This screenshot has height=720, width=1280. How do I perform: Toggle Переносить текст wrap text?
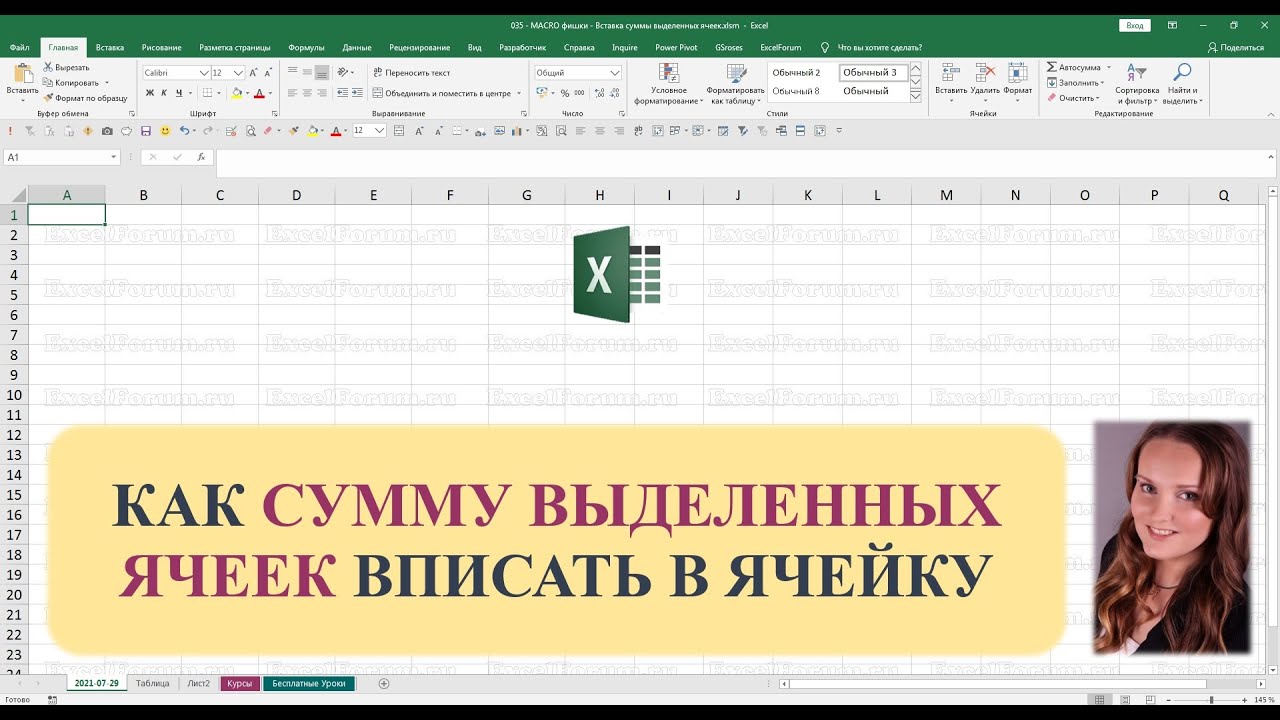[411, 73]
